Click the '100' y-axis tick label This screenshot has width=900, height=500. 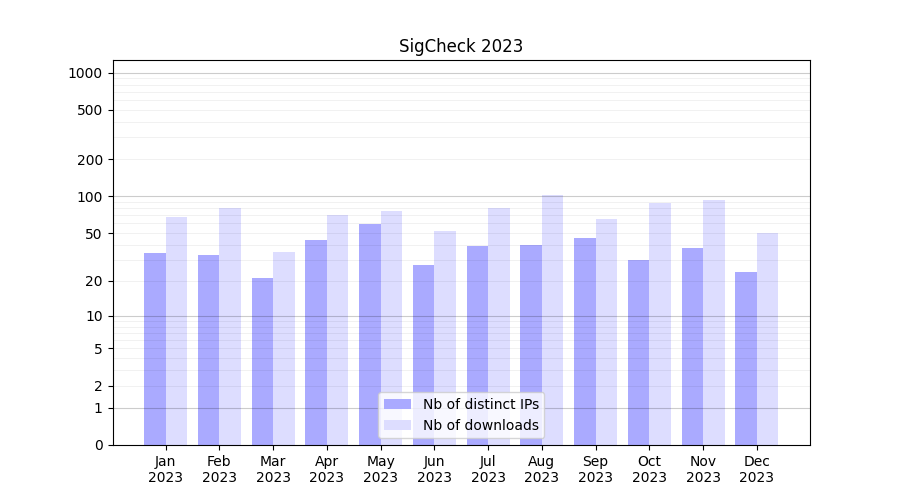tap(90, 197)
